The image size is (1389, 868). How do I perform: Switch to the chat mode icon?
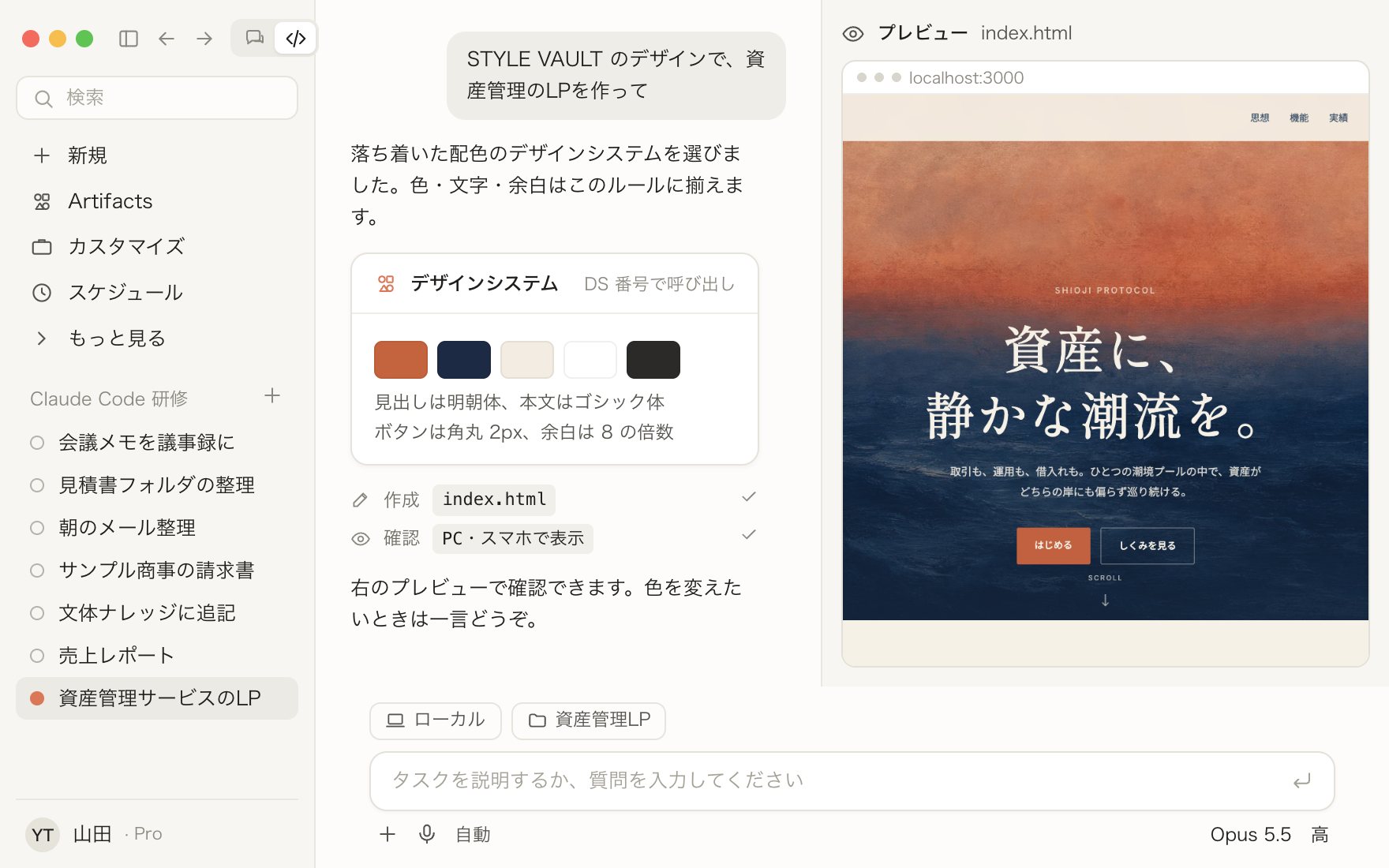click(x=254, y=38)
